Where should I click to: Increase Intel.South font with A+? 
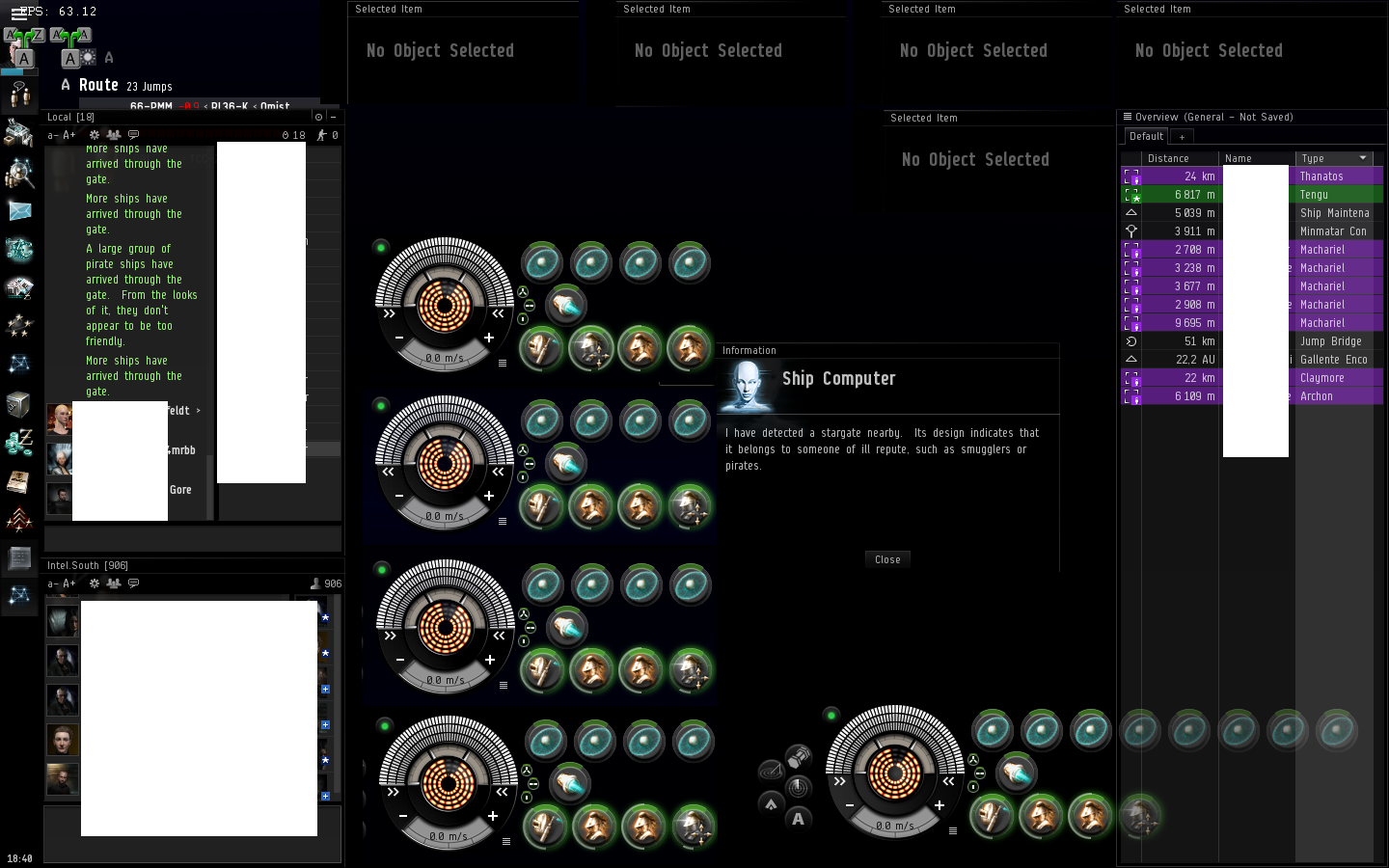click(x=69, y=583)
